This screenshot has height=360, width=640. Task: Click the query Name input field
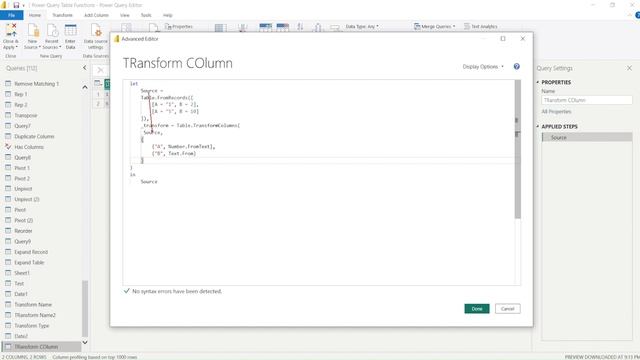pos(587,100)
